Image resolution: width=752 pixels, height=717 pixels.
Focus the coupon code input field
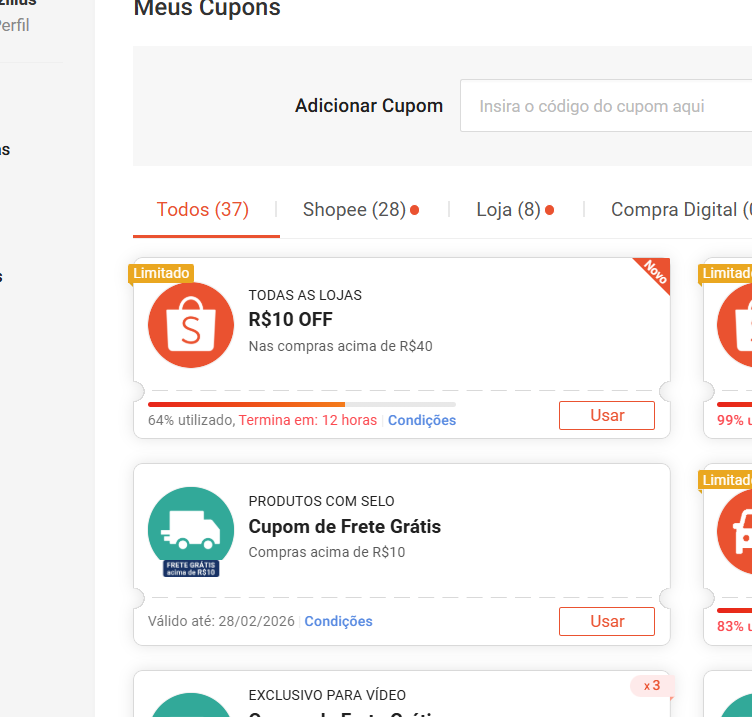(x=606, y=106)
